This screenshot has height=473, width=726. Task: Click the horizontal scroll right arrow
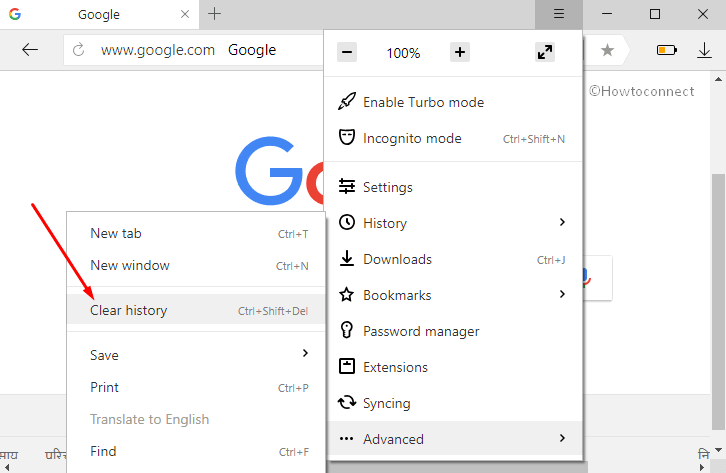(702, 467)
